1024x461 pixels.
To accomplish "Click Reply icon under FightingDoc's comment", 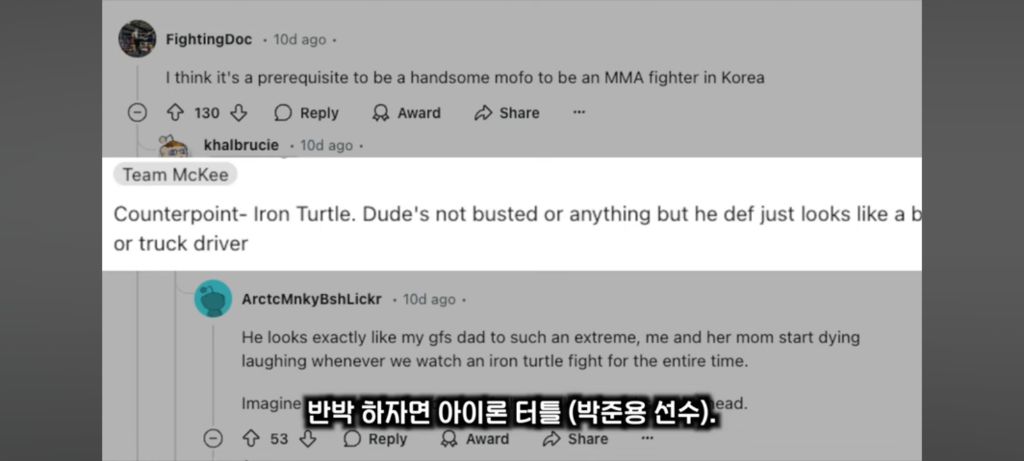I will pos(284,113).
